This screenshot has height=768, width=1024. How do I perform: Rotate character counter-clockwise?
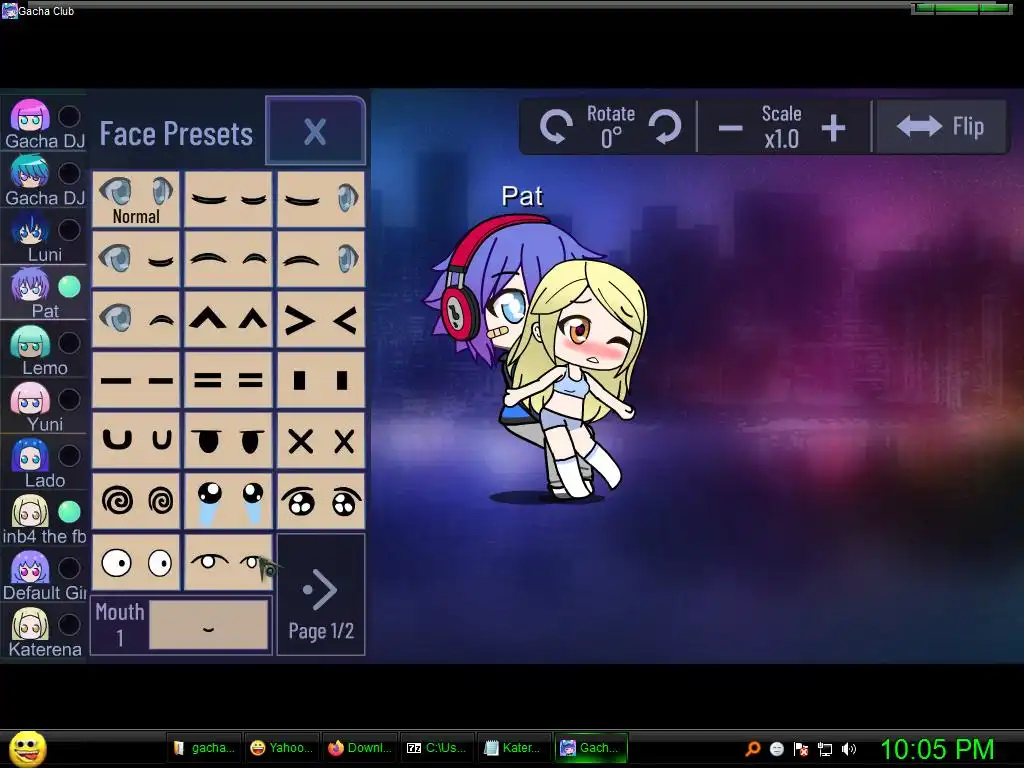click(x=556, y=127)
